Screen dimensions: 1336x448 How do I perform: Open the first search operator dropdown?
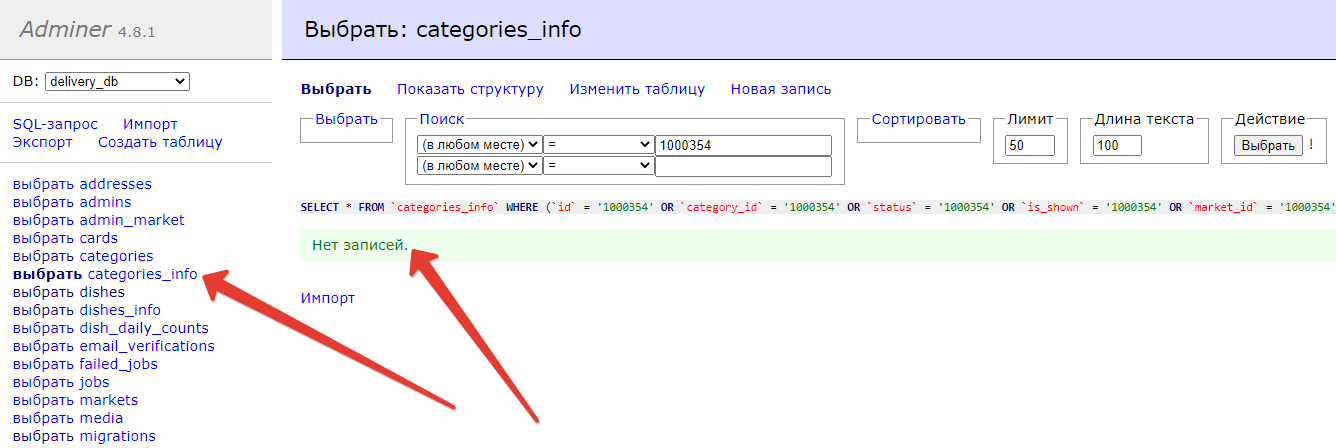(x=598, y=145)
